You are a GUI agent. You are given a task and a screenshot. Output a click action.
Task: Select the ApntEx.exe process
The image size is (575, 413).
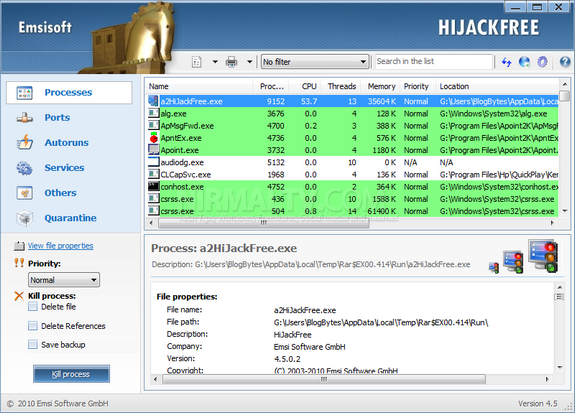coord(353,138)
